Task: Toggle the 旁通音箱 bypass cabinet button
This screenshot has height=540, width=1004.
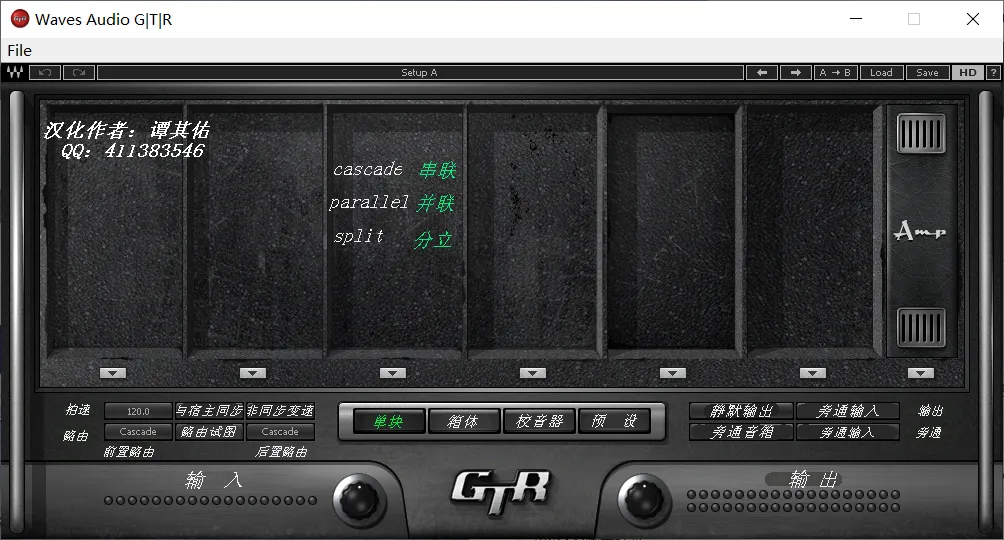Action: tap(741, 432)
